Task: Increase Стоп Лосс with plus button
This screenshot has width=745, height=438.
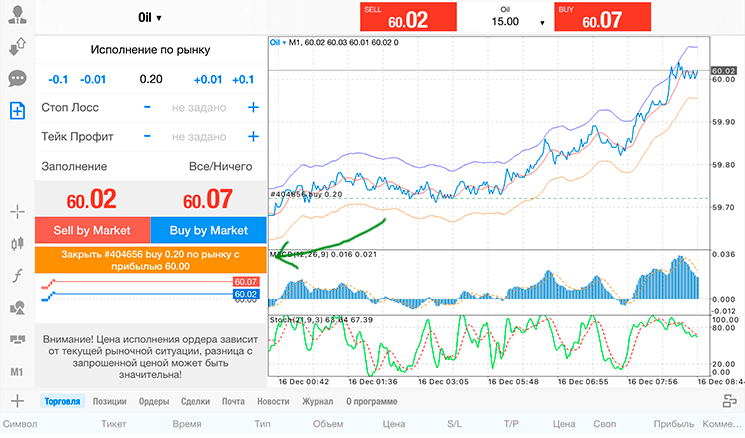Action: [253, 107]
